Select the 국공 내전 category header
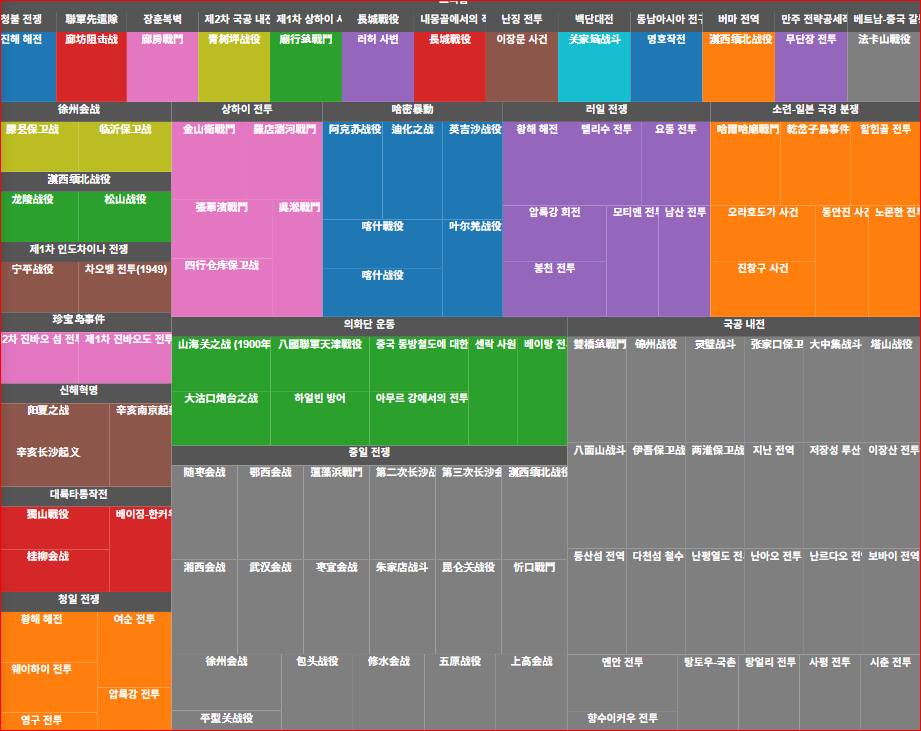 click(743, 325)
